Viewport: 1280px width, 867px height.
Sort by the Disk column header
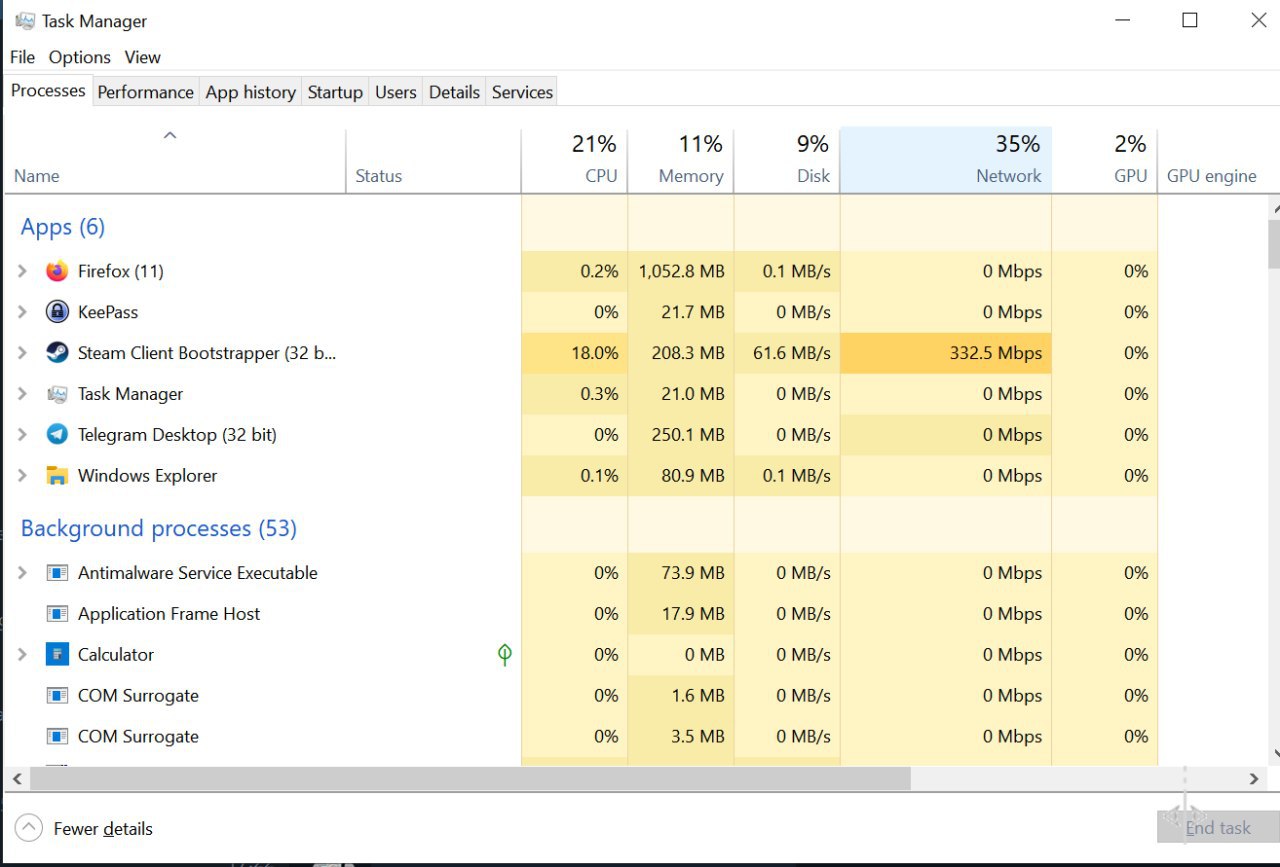point(787,160)
